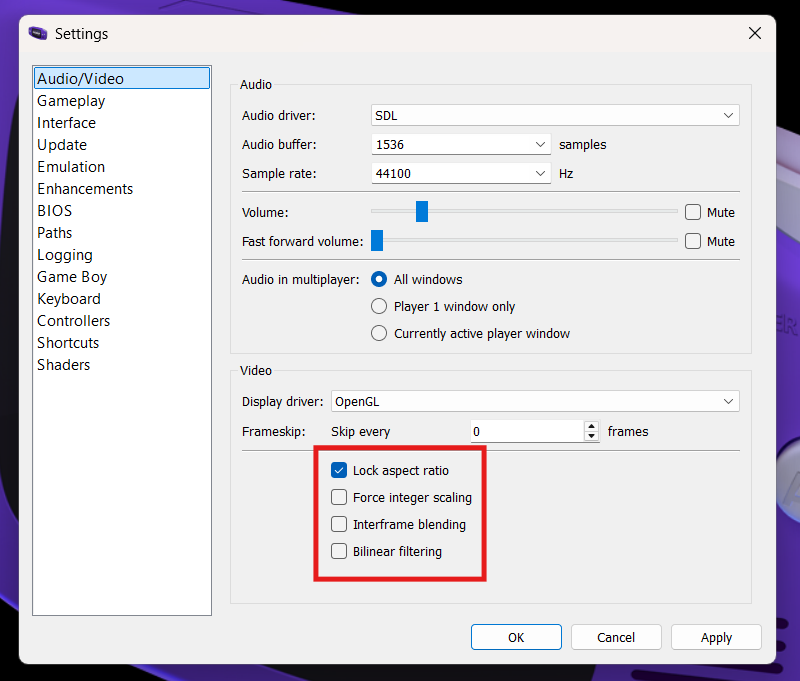The image size is (800, 681).
Task: Open the Controllers settings category
Action: 122,320
